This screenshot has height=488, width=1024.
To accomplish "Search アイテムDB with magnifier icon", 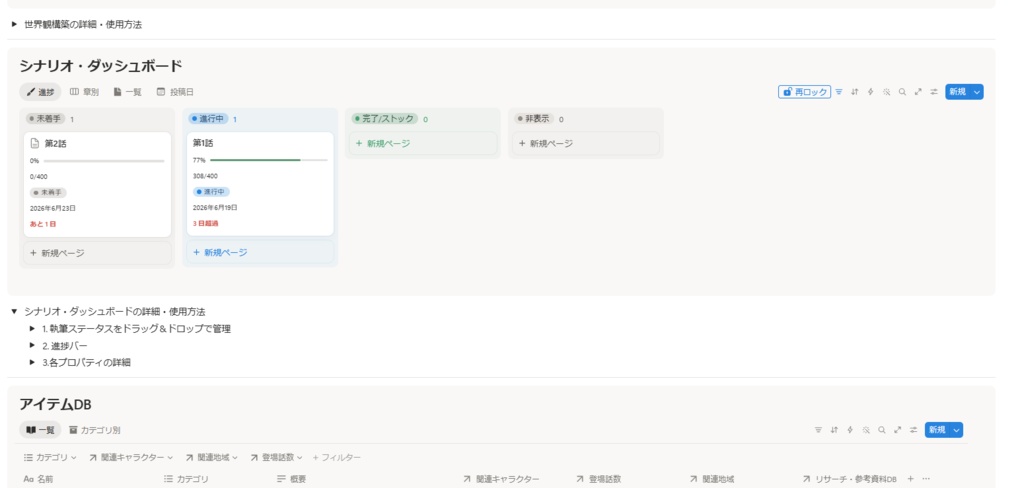I will 882,430.
